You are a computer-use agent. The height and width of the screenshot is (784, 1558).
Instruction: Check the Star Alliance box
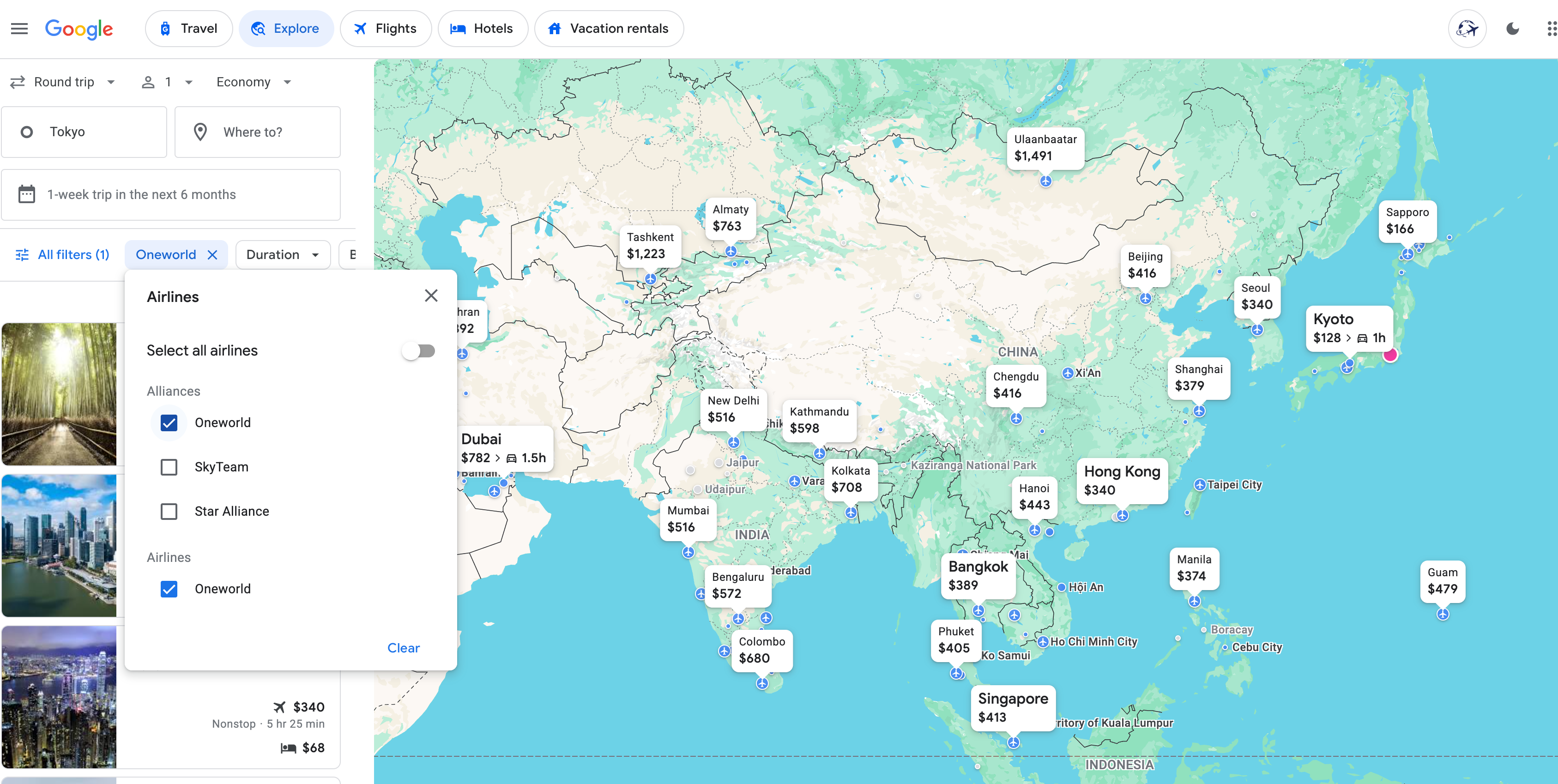pyautogui.click(x=169, y=511)
